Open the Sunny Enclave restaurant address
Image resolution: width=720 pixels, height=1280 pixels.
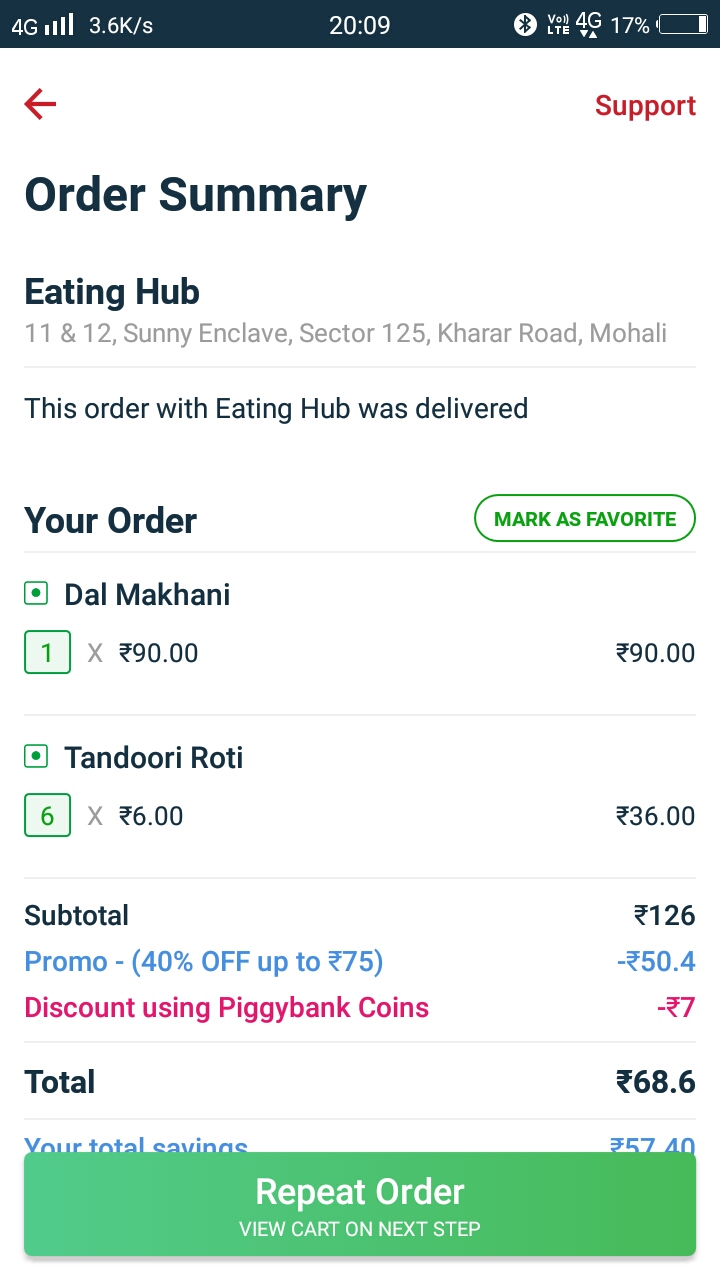tap(346, 333)
